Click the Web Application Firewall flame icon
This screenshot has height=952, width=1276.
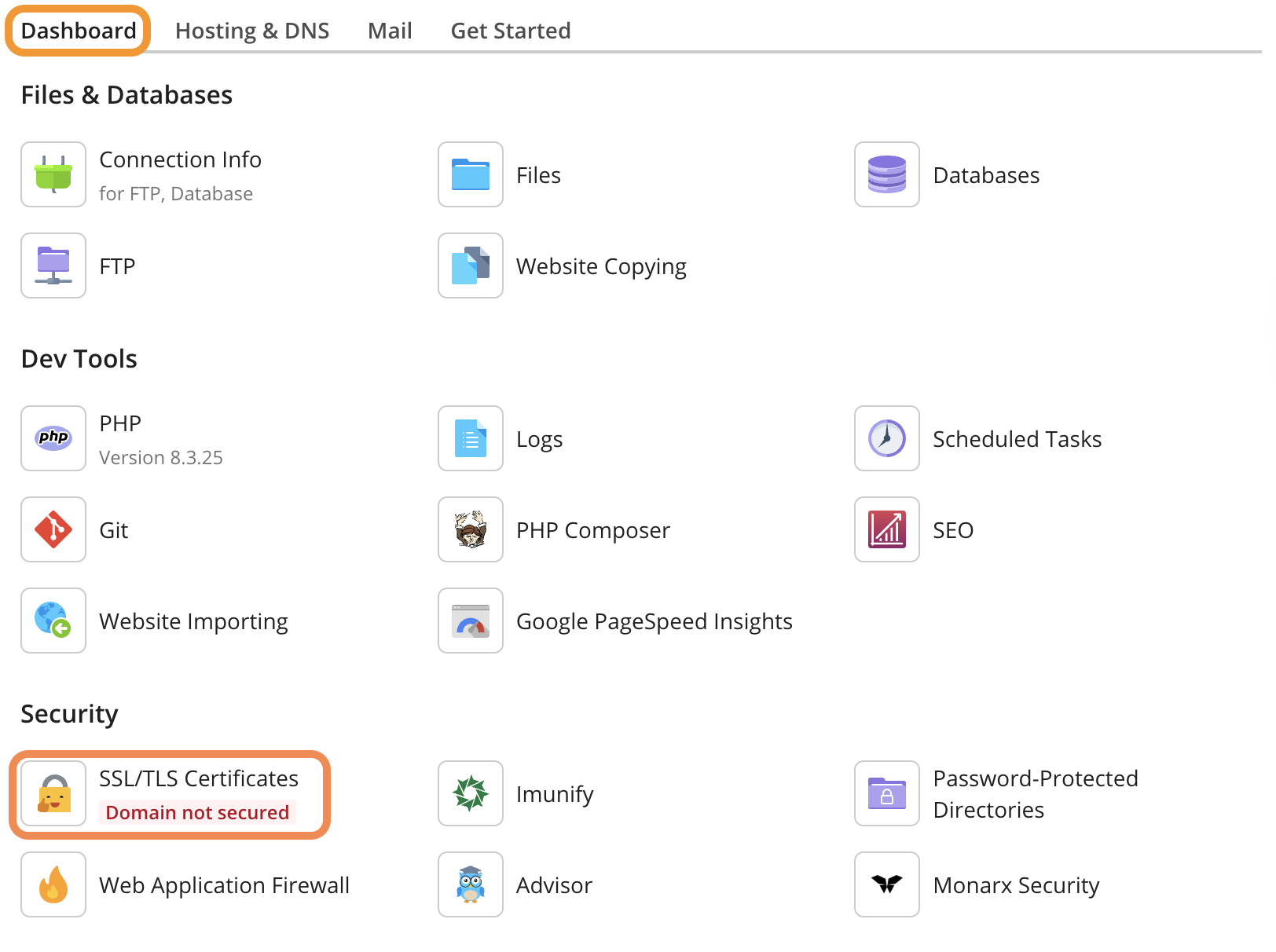point(53,884)
